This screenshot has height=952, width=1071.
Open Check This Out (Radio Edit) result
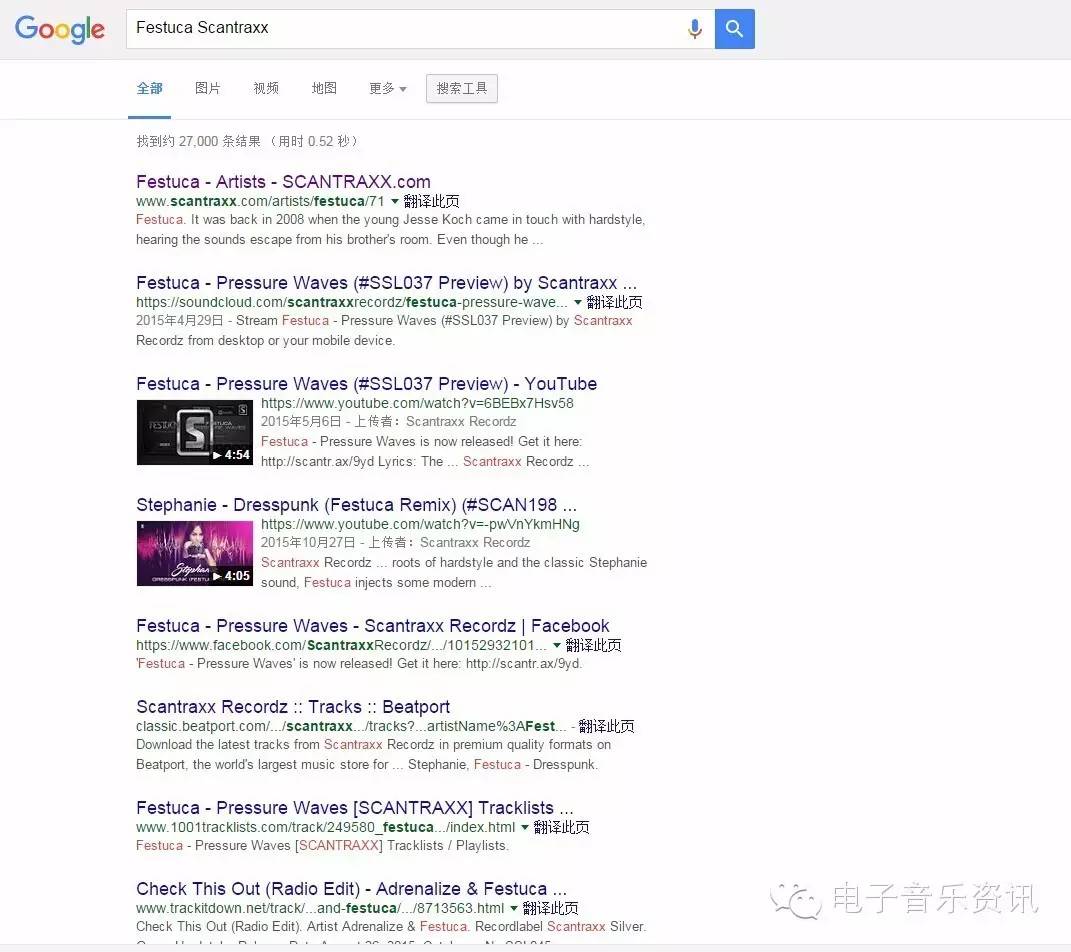point(351,889)
